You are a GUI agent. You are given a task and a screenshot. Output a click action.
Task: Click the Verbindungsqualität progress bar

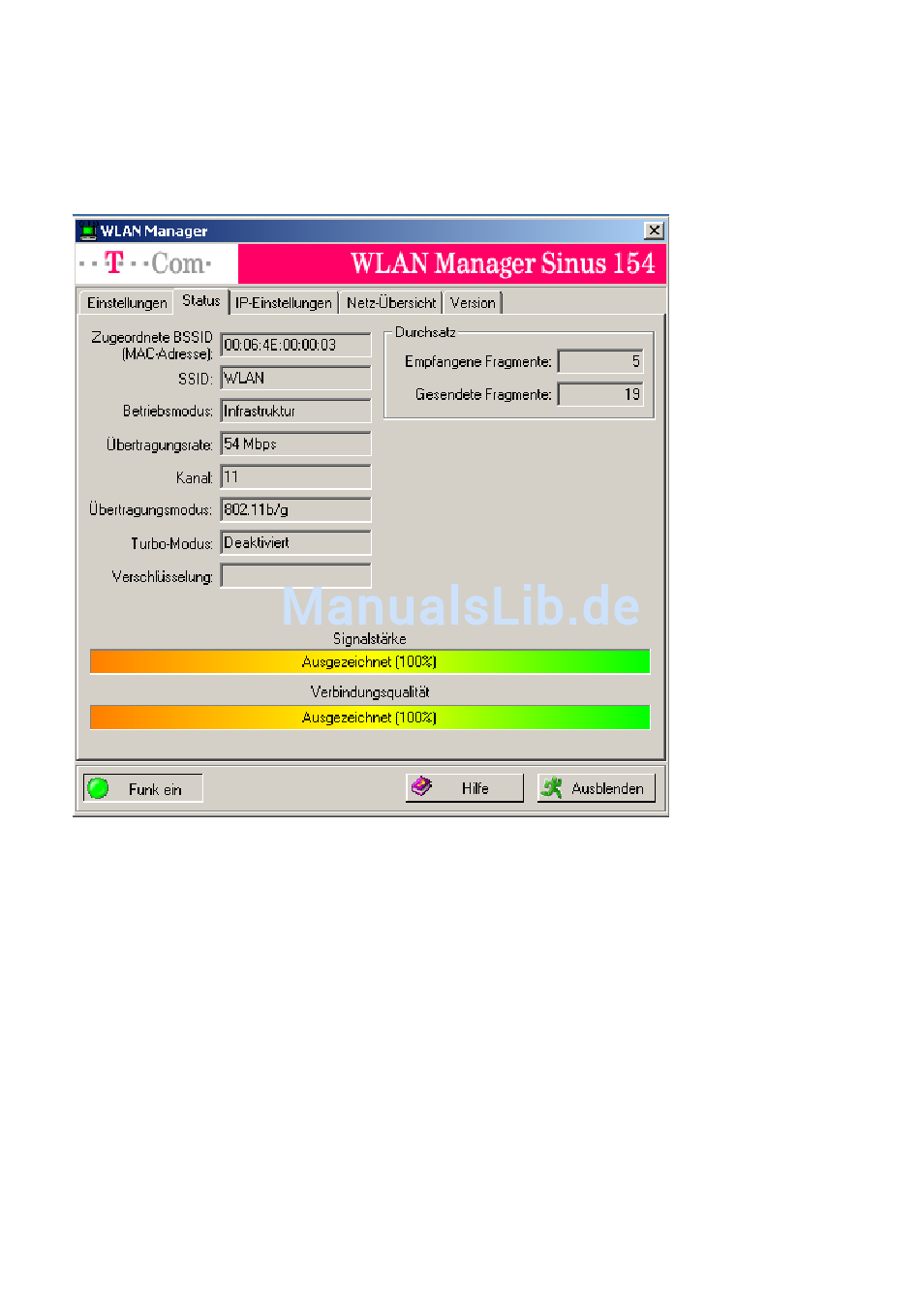(369, 718)
